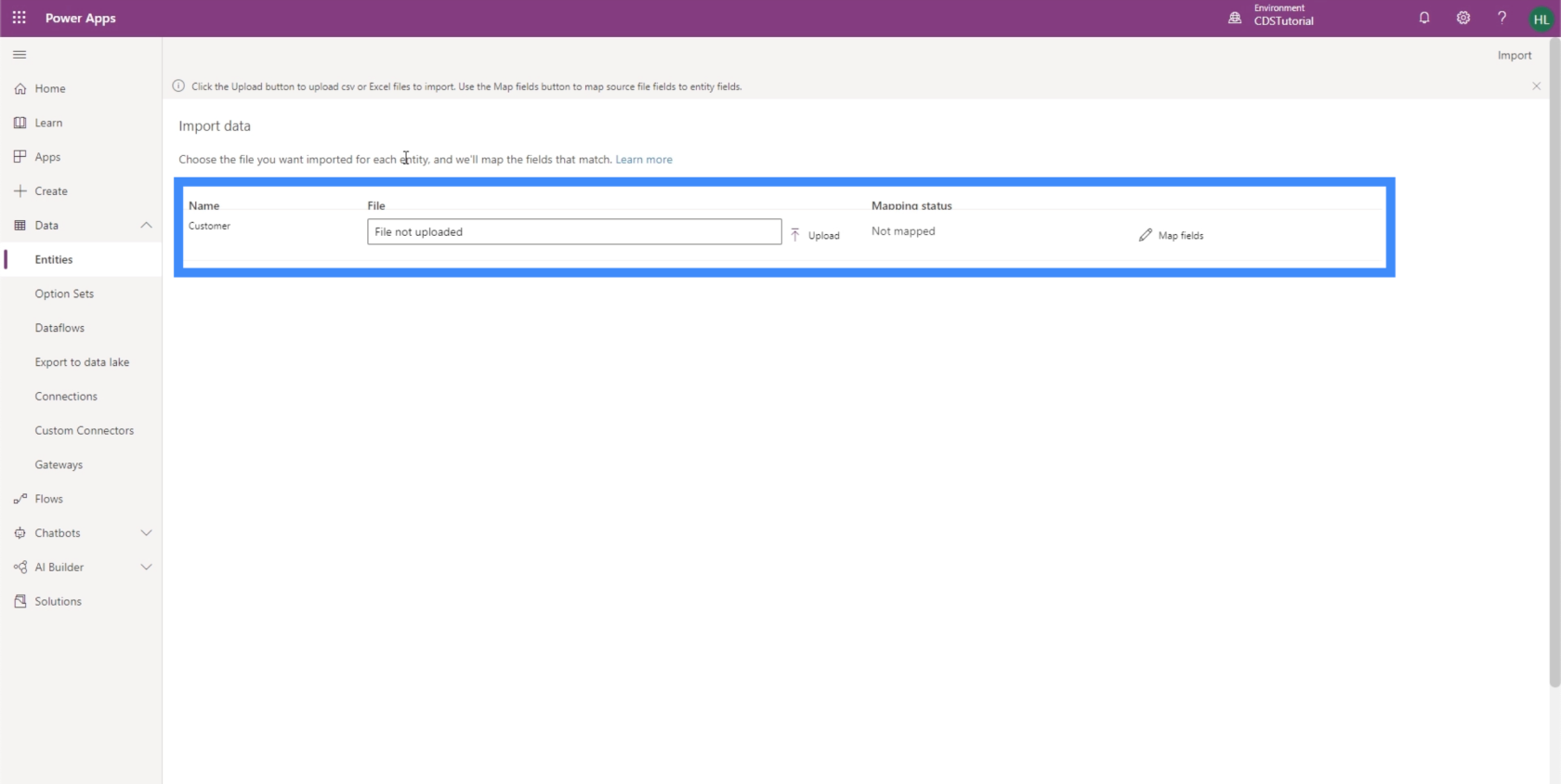This screenshot has width=1561, height=784.
Task: Click the Environment picker icon
Action: point(1235,18)
